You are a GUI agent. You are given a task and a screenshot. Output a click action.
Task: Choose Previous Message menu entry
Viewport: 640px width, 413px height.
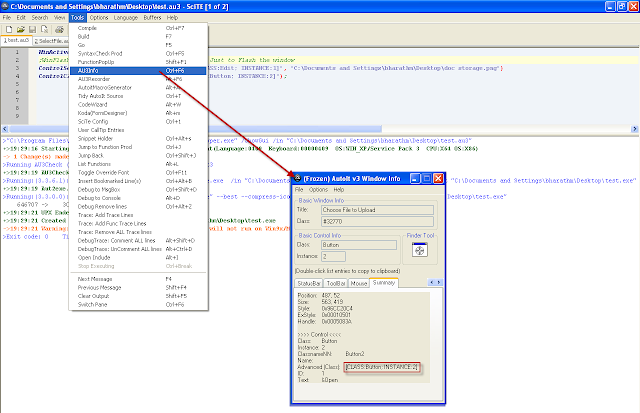pyautogui.click(x=138, y=288)
